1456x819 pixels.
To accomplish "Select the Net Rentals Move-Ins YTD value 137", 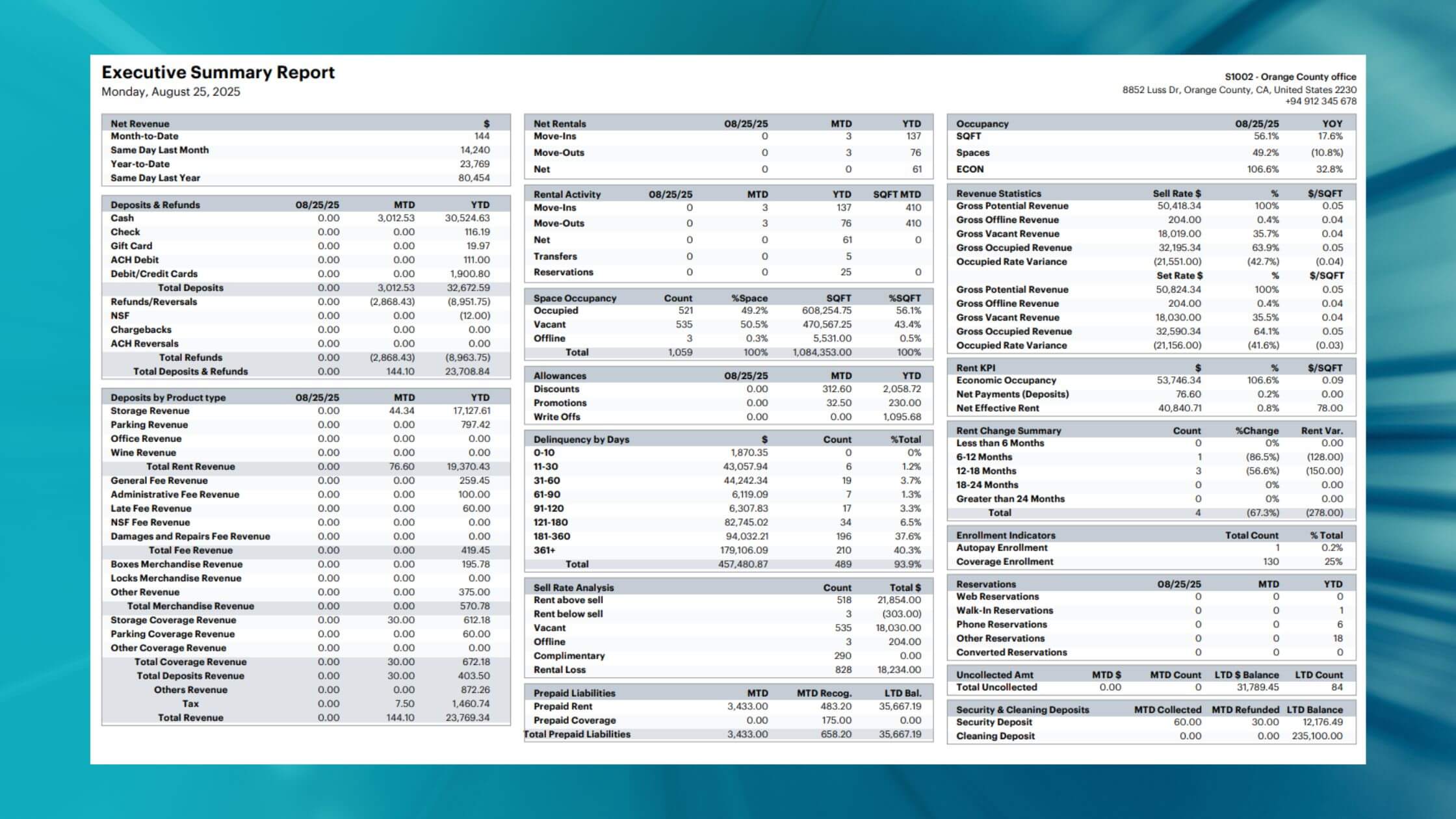I will click(x=913, y=136).
